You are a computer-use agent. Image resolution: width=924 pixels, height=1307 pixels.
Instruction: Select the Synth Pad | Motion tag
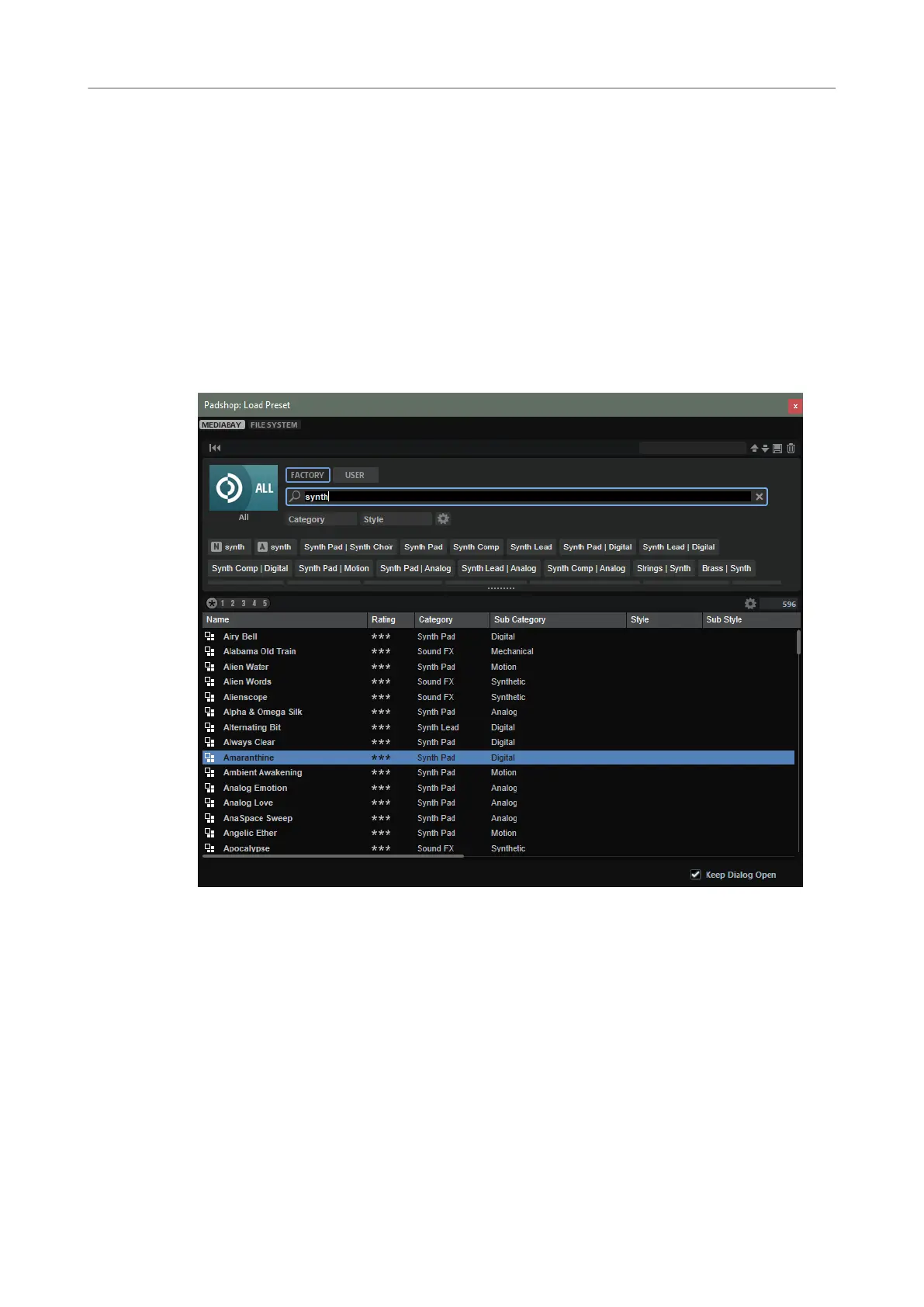pos(334,569)
